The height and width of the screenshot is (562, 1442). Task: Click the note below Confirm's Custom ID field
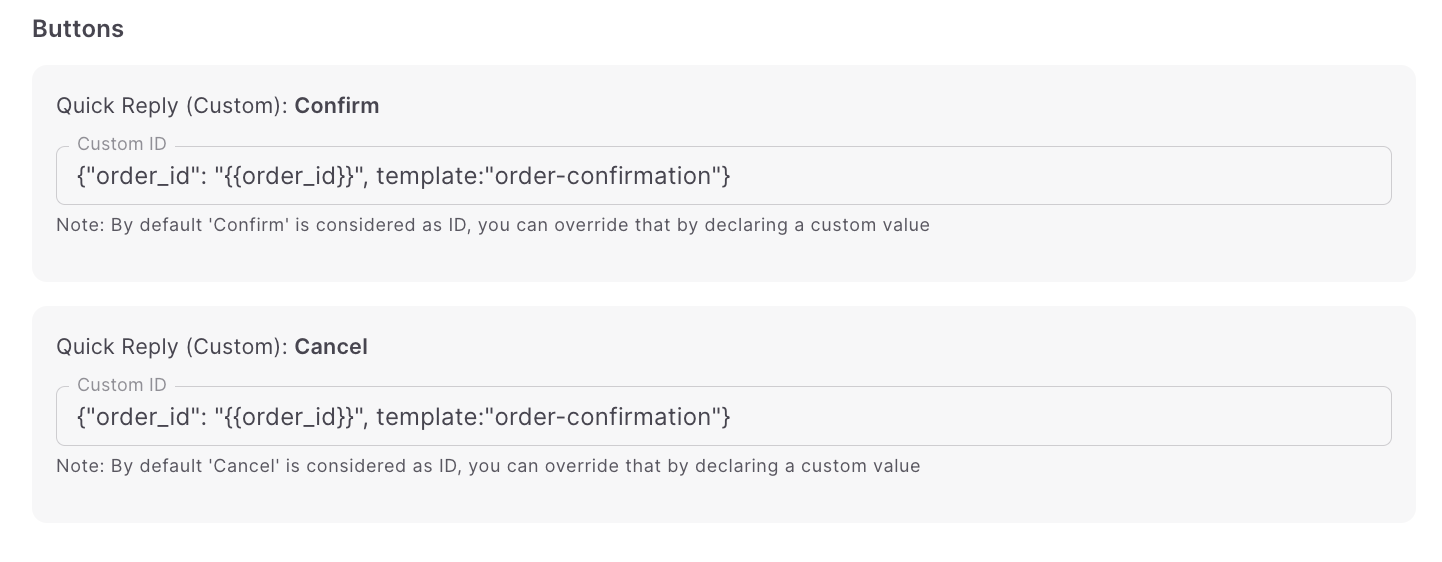pyautogui.click(x=493, y=225)
